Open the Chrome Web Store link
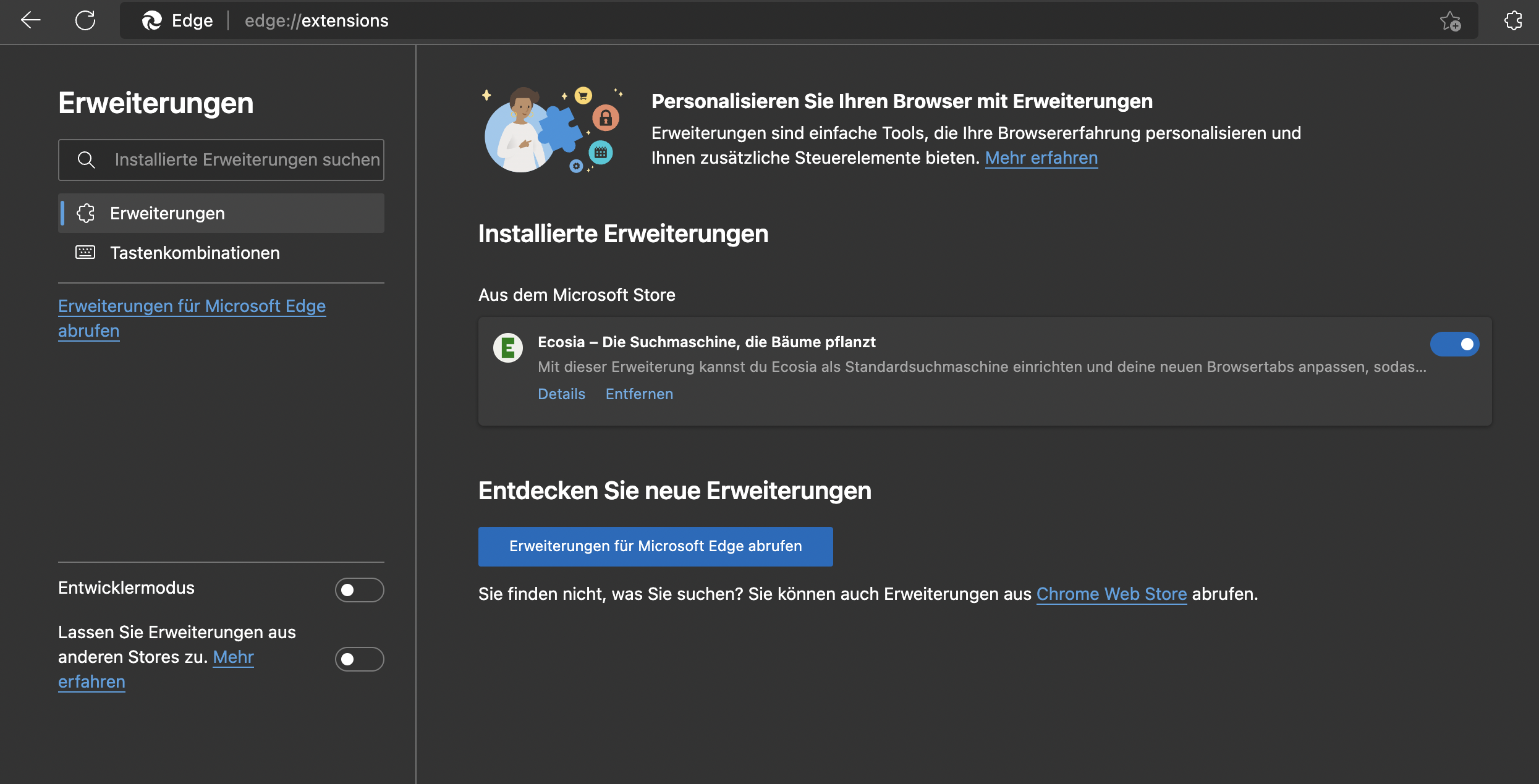This screenshot has height=784, width=1539. pos(1111,594)
